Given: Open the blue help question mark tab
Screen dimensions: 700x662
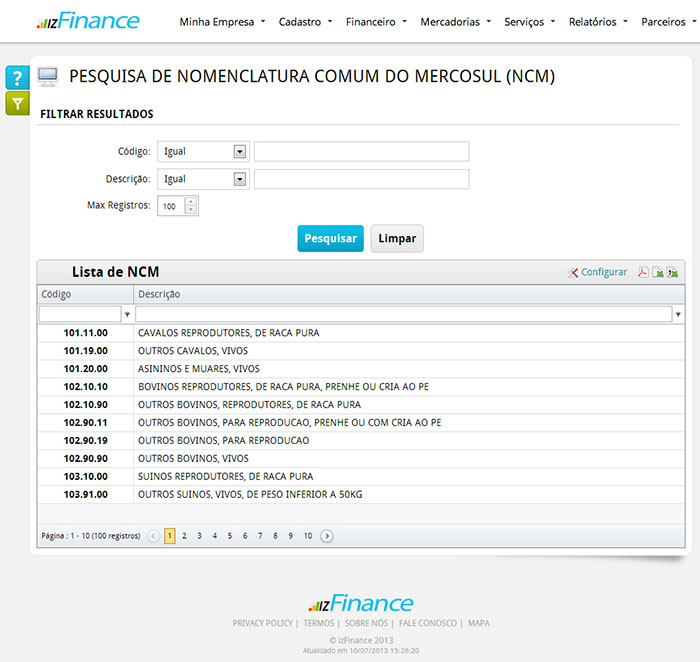Looking at the screenshot, I should pos(17,78).
